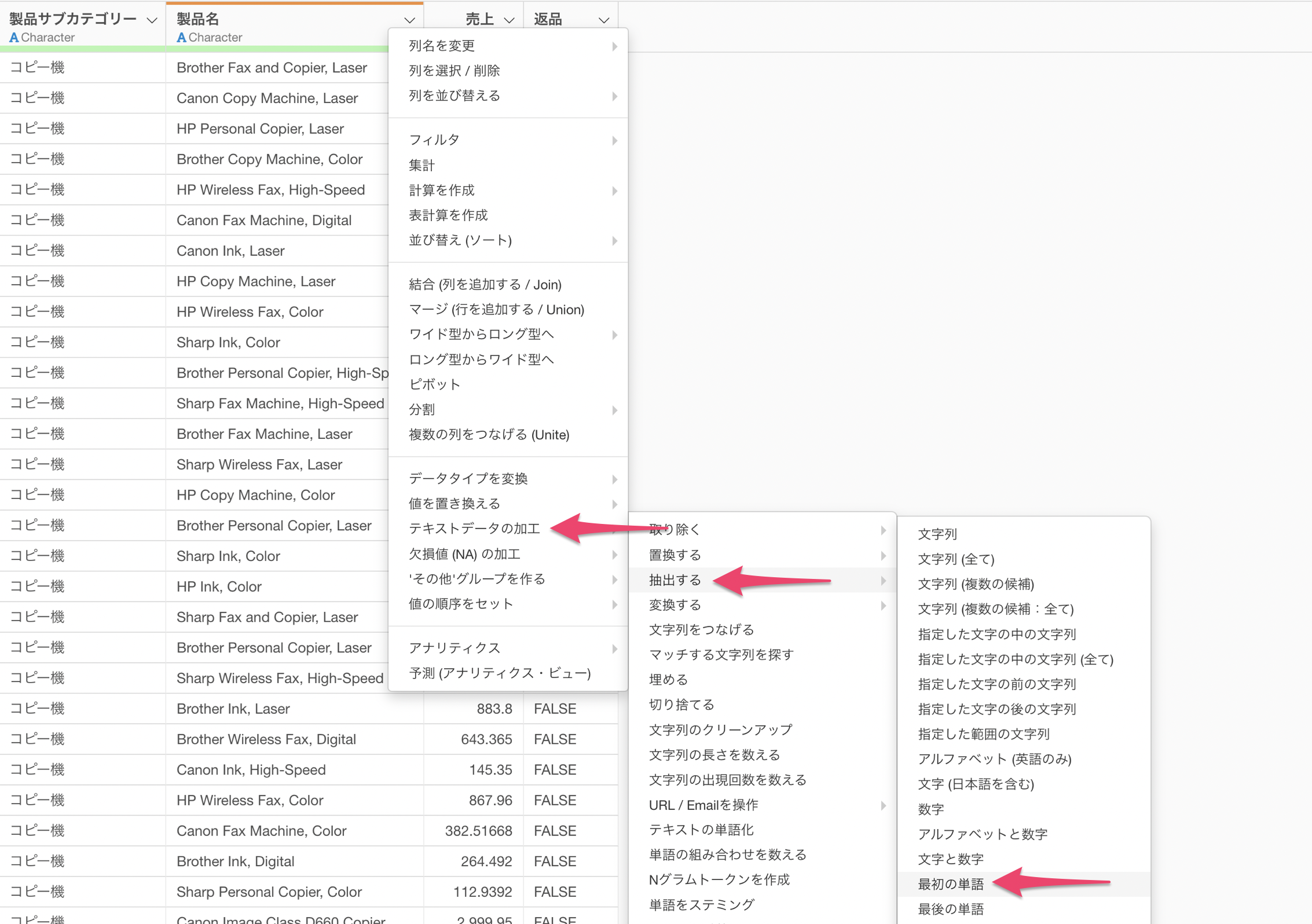Choose 指定した文字の中の文字列 (全て)

tap(1024, 659)
